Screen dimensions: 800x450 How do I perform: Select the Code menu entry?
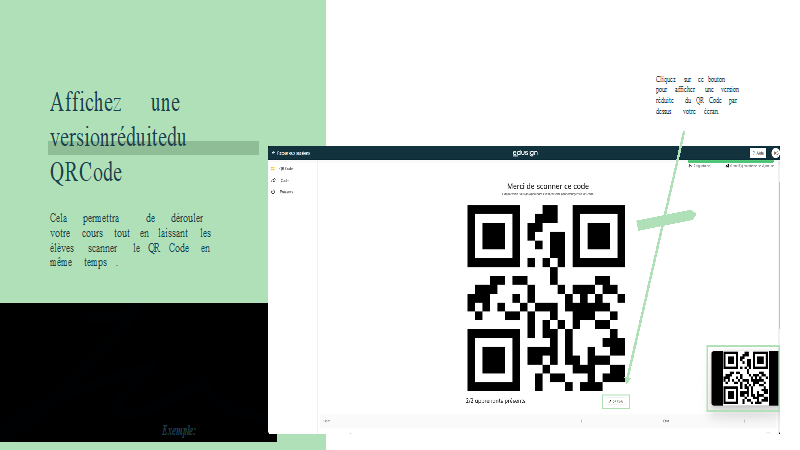point(284,180)
